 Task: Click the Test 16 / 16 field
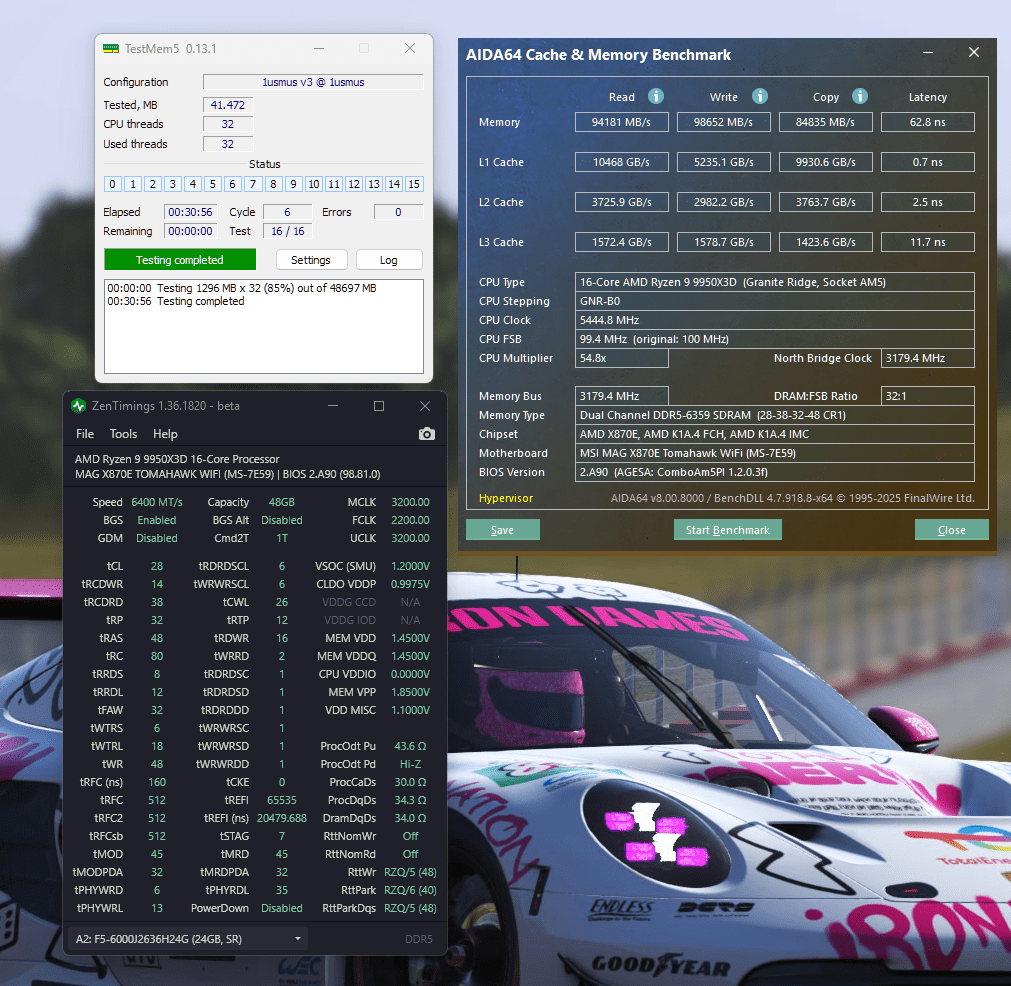pyautogui.click(x=288, y=231)
